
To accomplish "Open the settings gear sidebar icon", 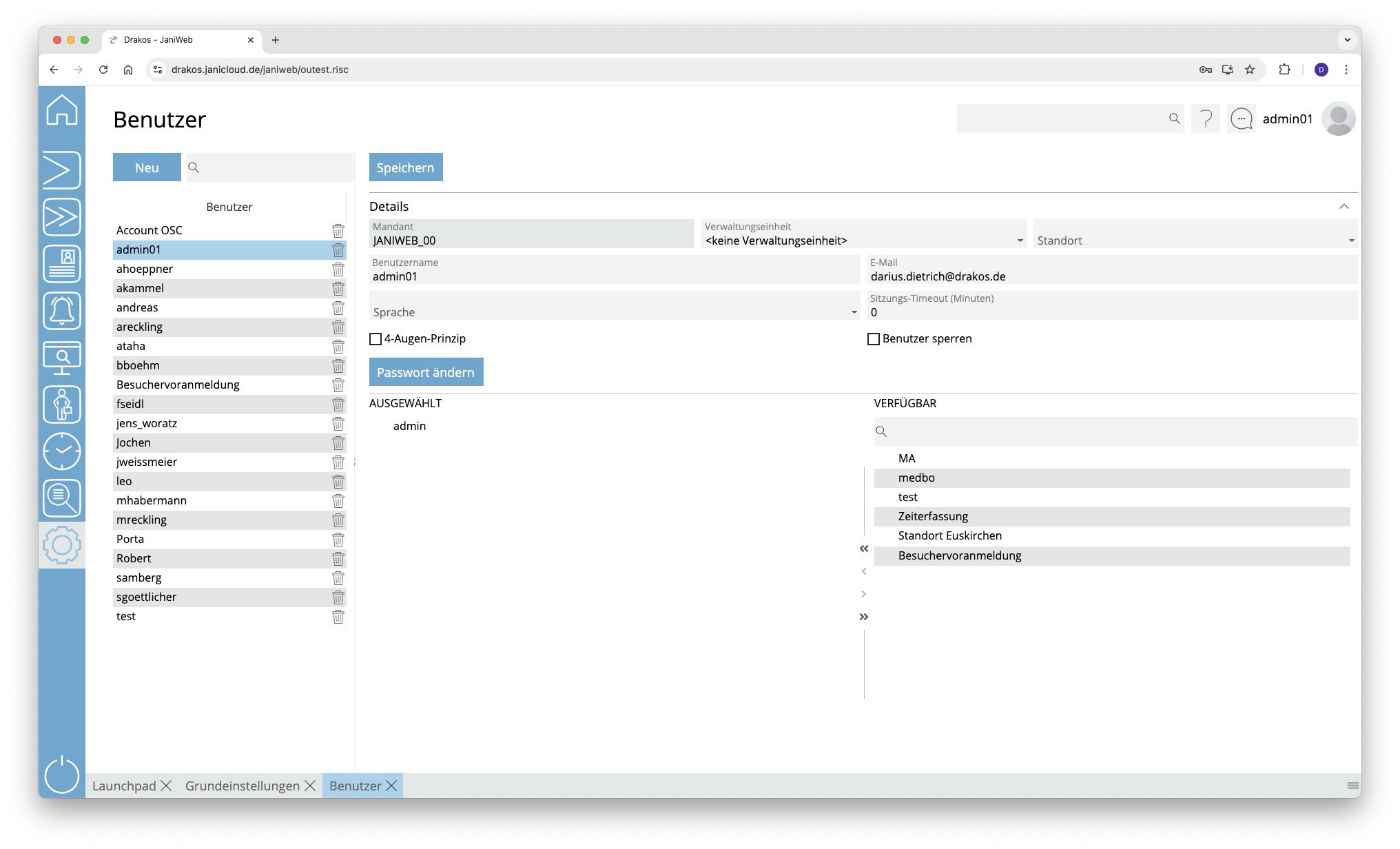I will tap(62, 545).
